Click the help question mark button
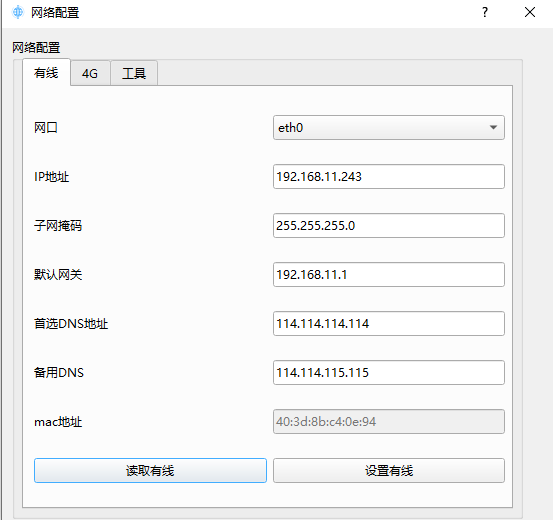 (x=485, y=12)
